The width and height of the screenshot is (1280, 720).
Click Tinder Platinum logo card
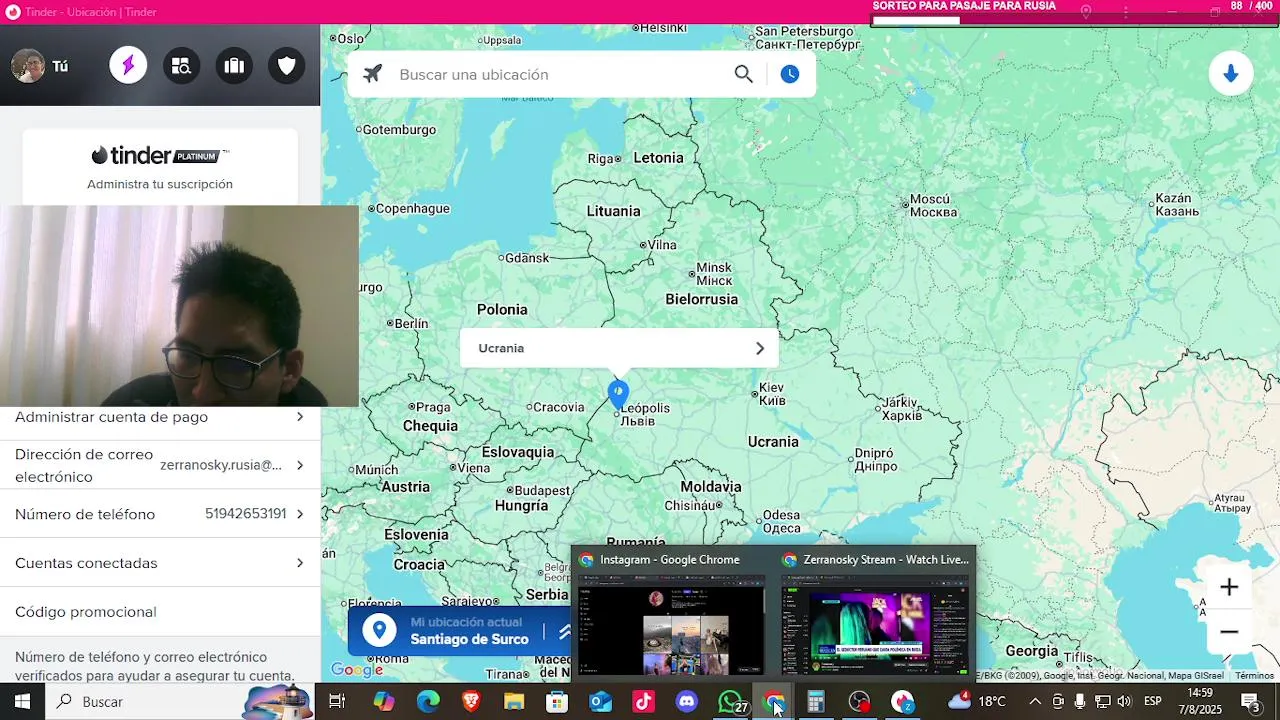[x=160, y=155]
